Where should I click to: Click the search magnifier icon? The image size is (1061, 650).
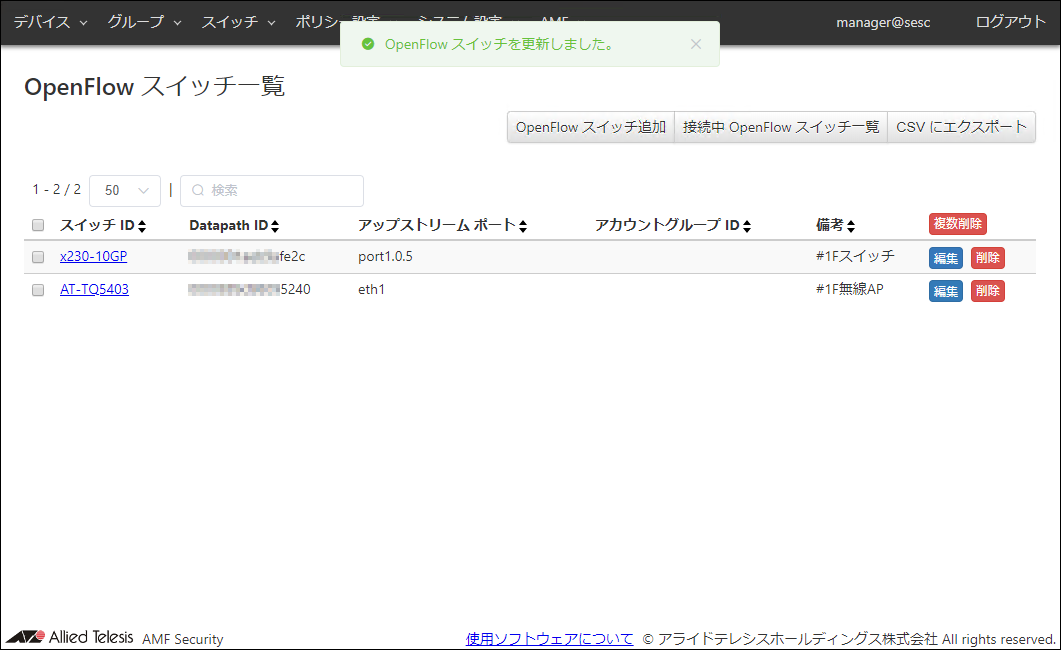tap(198, 191)
